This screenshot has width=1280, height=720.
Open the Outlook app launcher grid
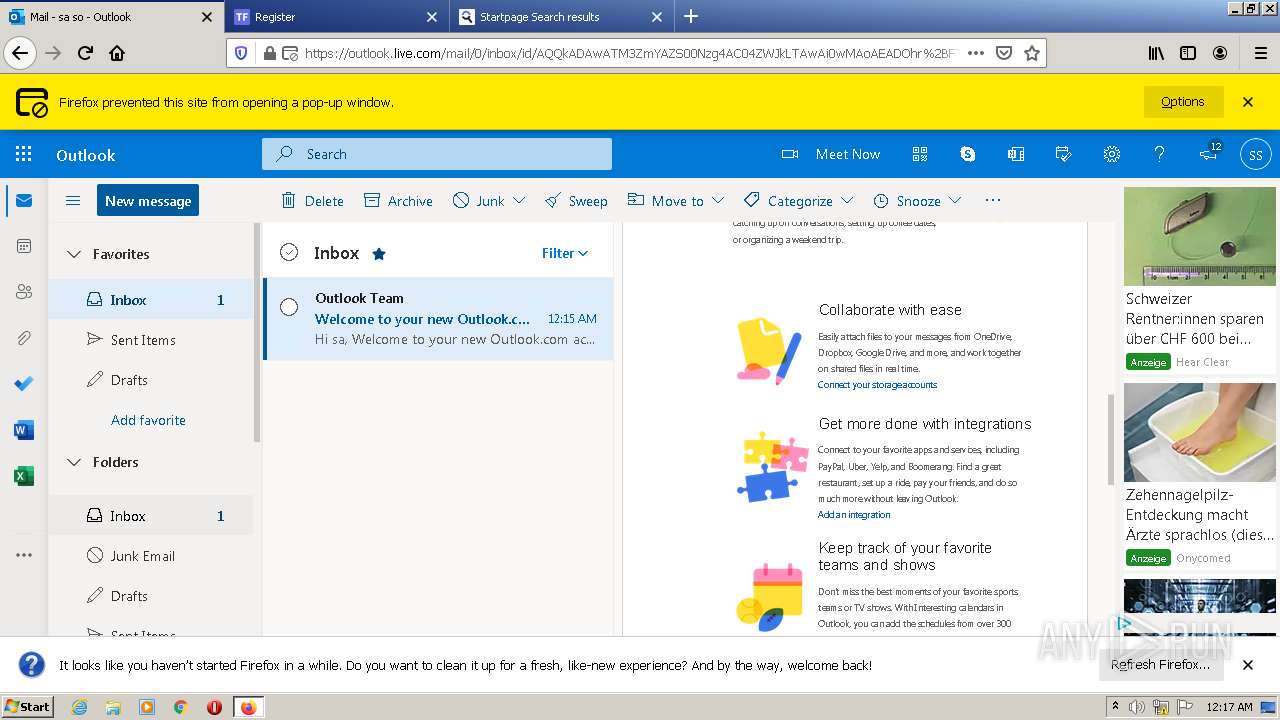coord(24,154)
